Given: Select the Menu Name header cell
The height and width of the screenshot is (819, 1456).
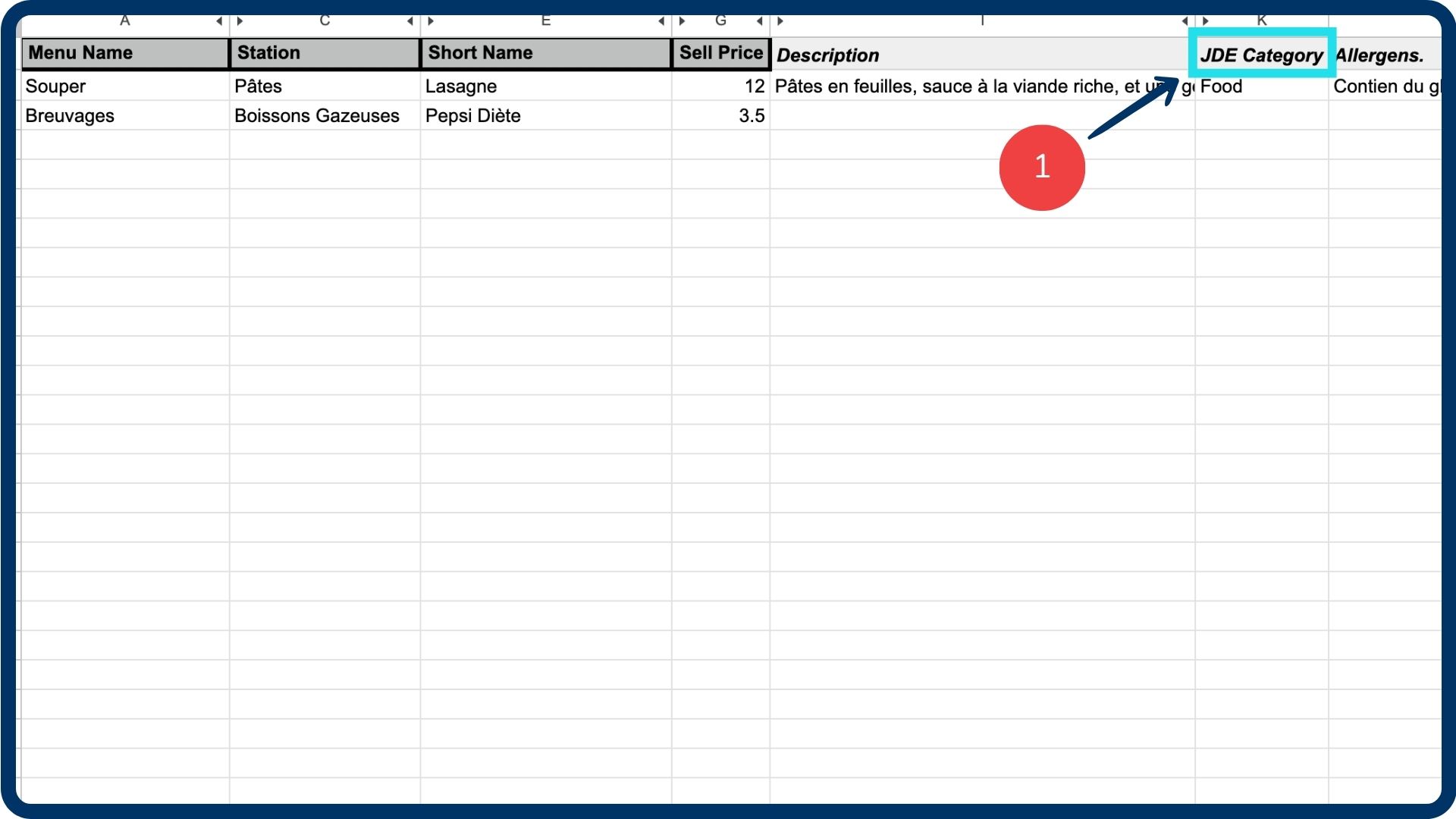Looking at the screenshot, I should coord(125,53).
